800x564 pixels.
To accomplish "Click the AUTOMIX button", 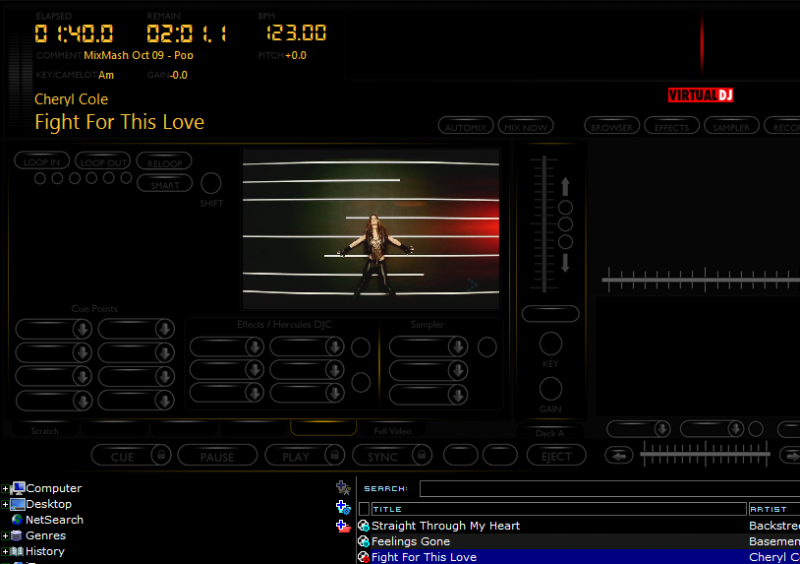I will point(465,126).
